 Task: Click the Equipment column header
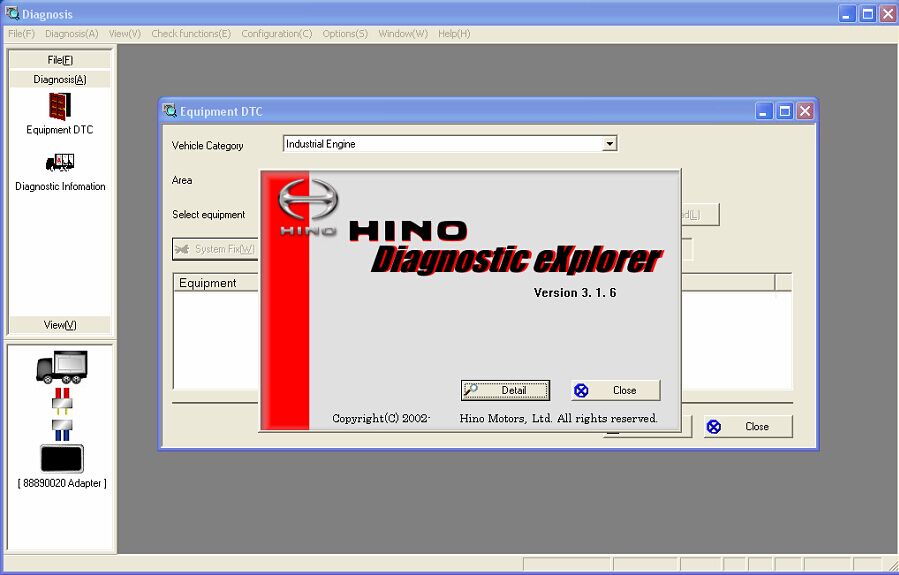(216, 283)
